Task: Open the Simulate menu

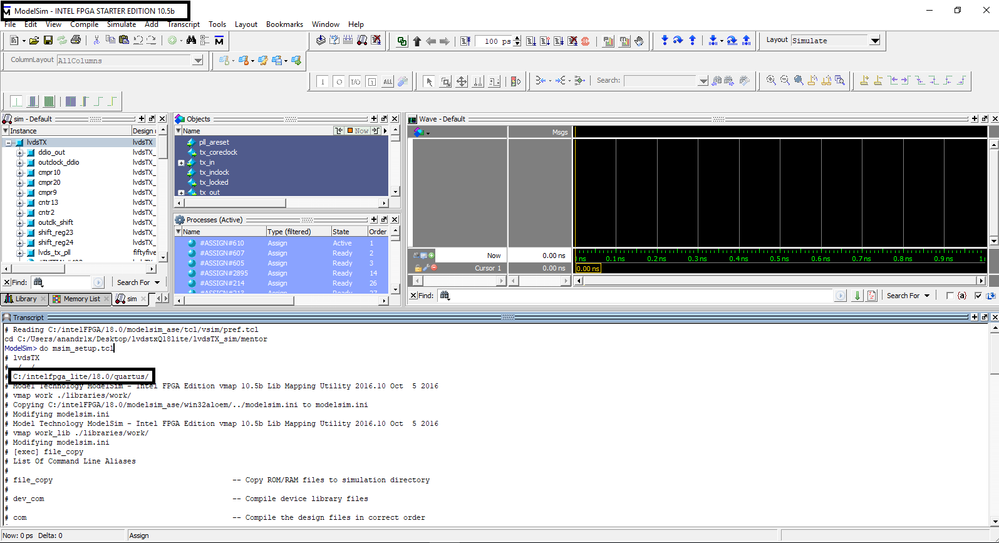Action: [121, 24]
